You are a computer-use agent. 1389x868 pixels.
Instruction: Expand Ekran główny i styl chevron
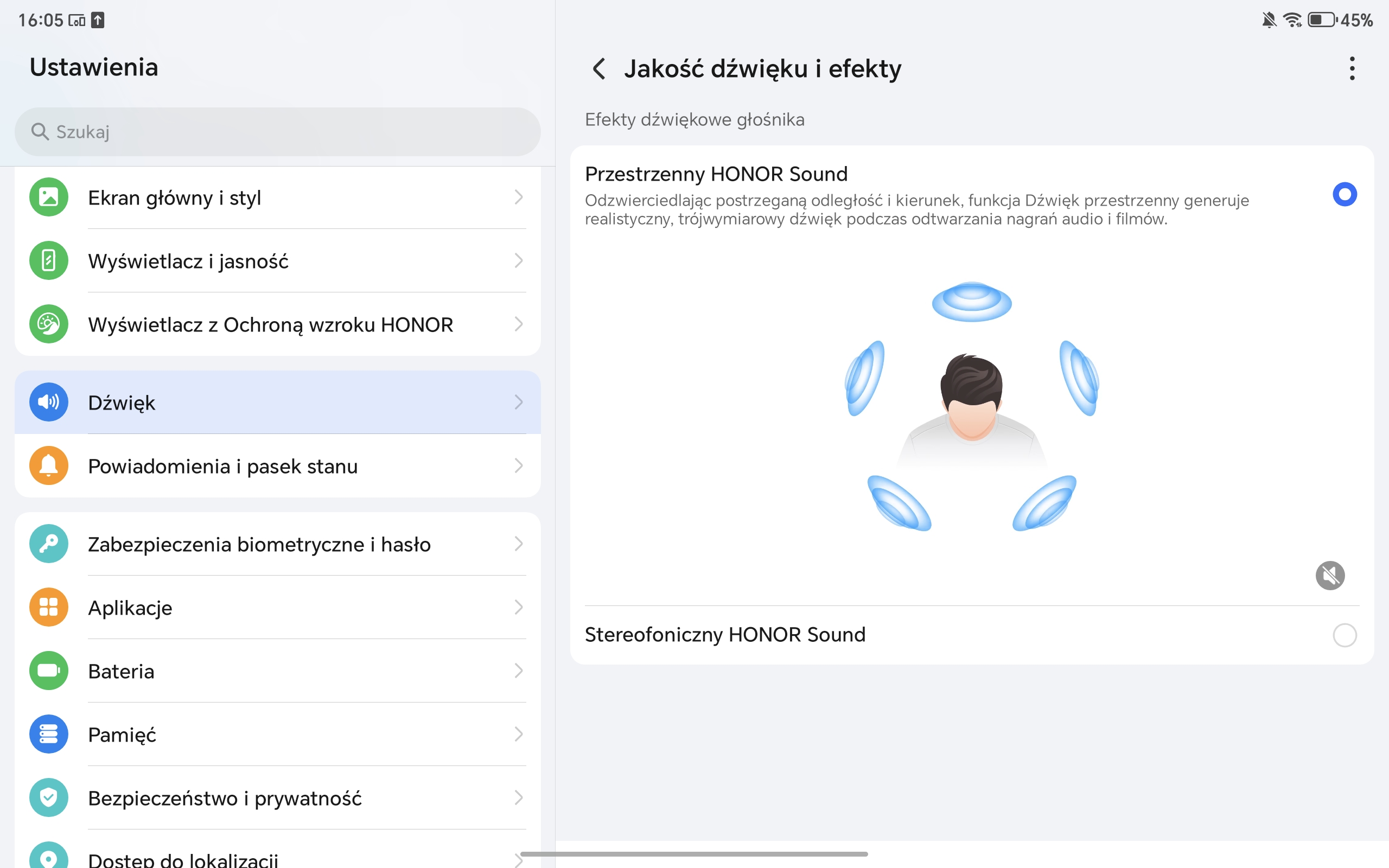tap(518, 197)
